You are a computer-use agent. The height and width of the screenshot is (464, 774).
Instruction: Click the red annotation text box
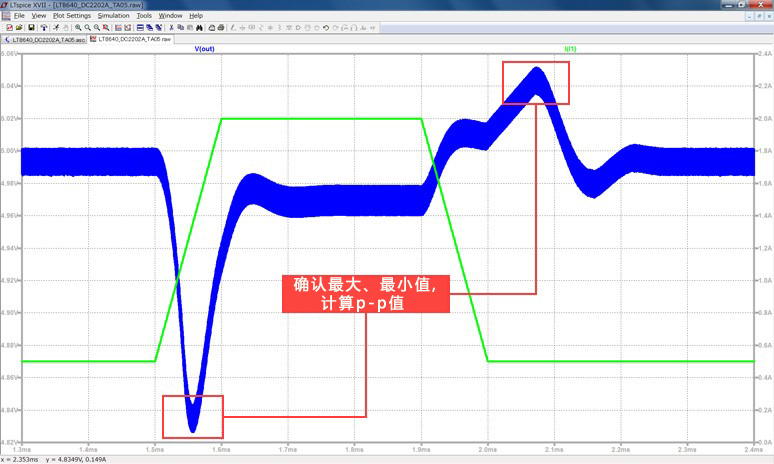[x=368, y=294]
